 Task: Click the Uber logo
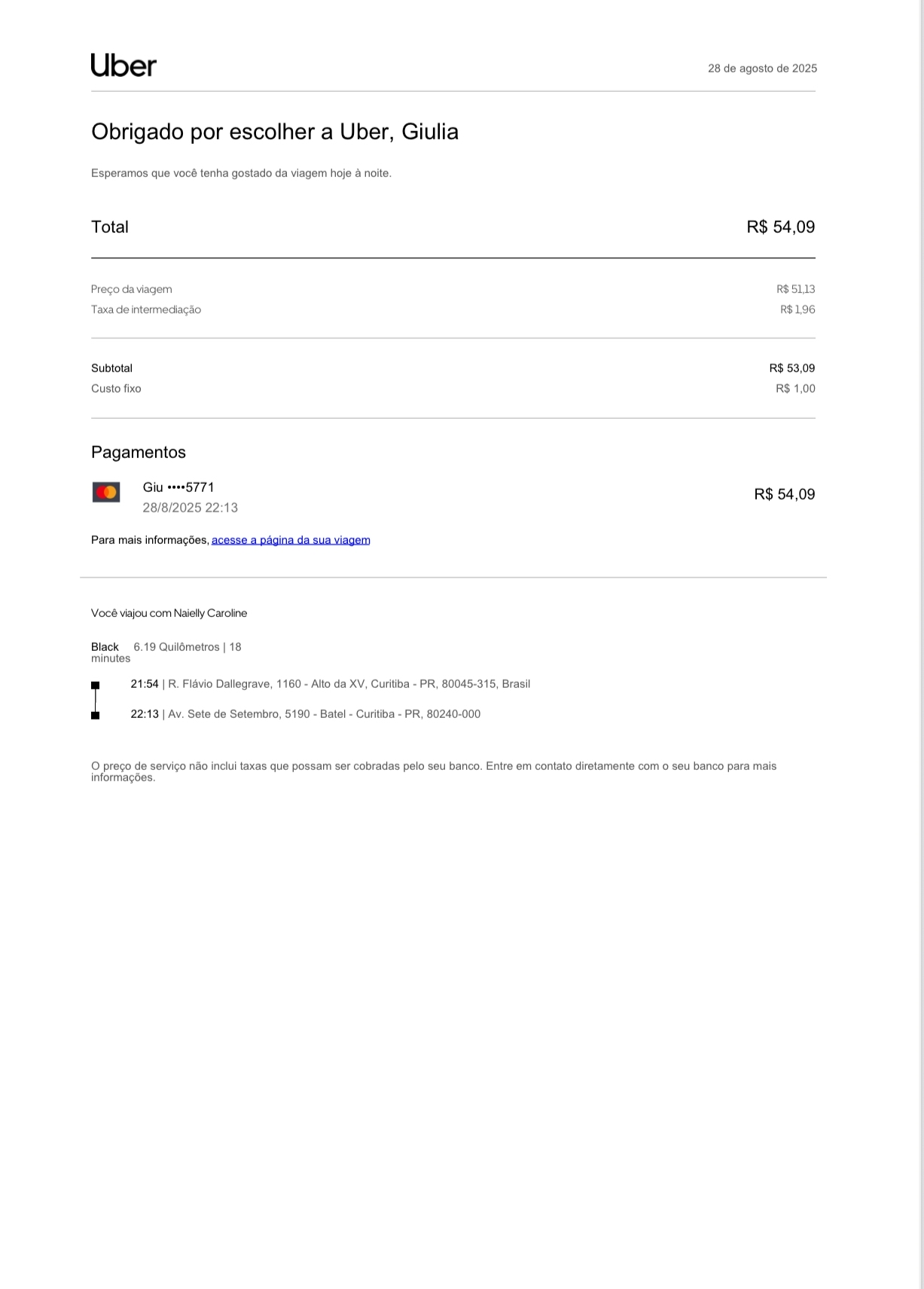tap(124, 66)
